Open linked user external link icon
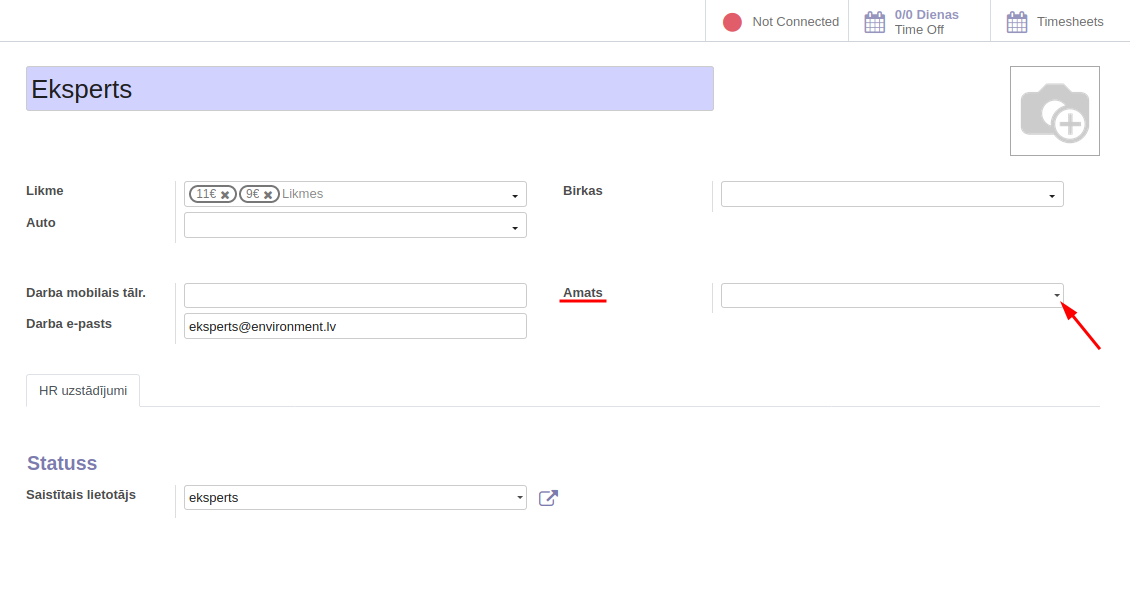Viewport: 1130px width, 599px height. 548,498
